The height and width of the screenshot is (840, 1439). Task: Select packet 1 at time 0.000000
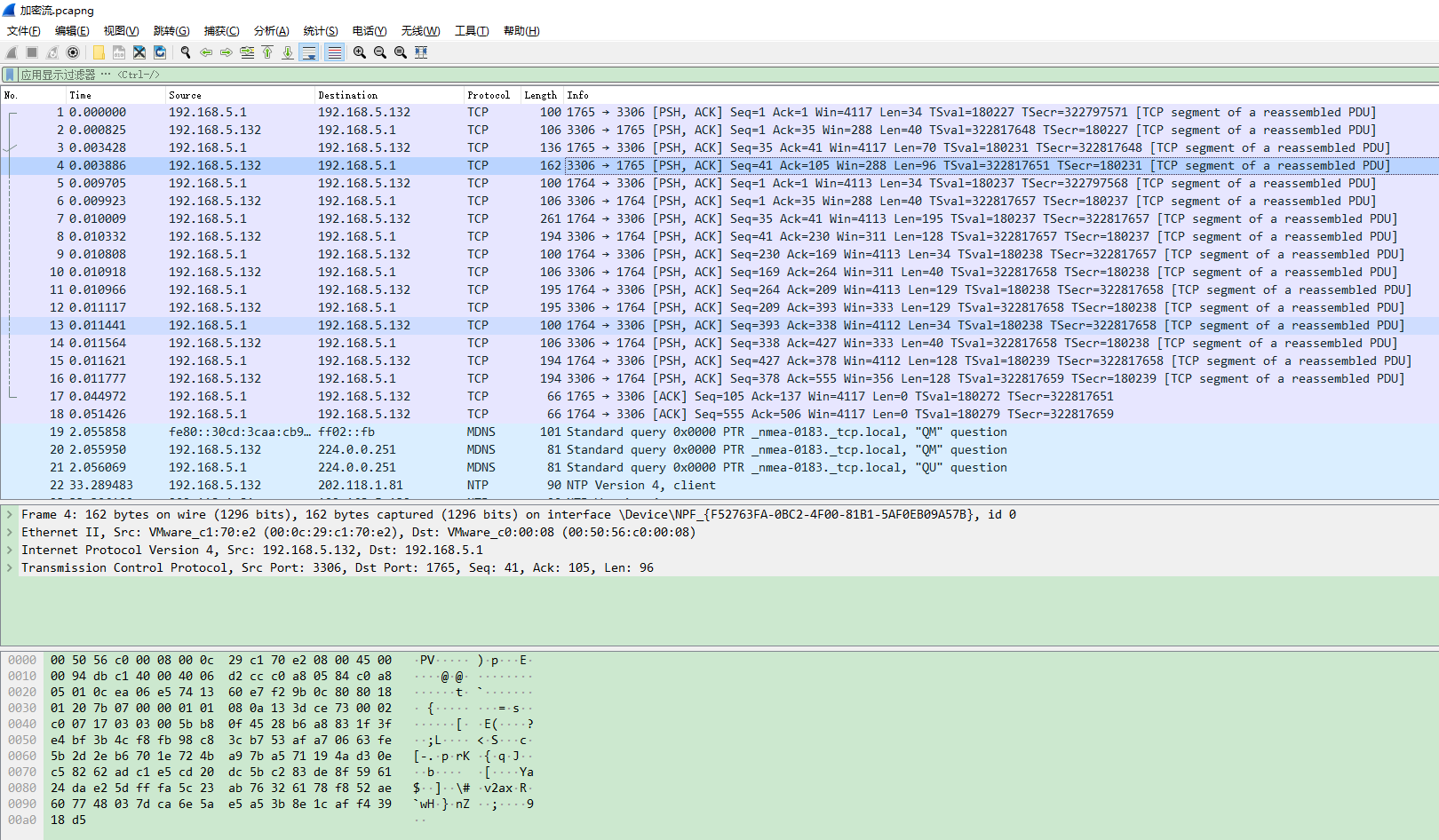click(719, 112)
